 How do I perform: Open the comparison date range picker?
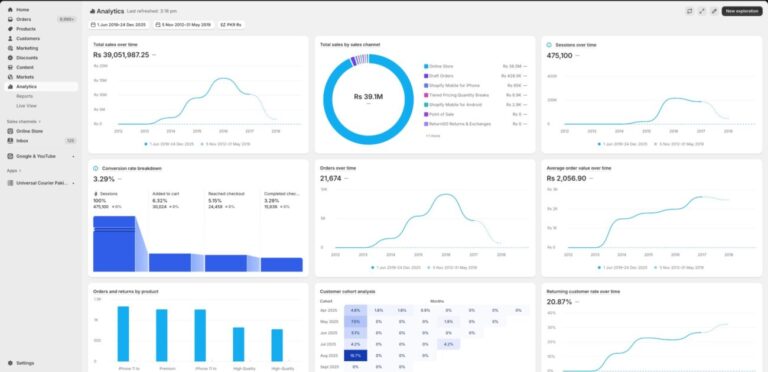[183, 24]
